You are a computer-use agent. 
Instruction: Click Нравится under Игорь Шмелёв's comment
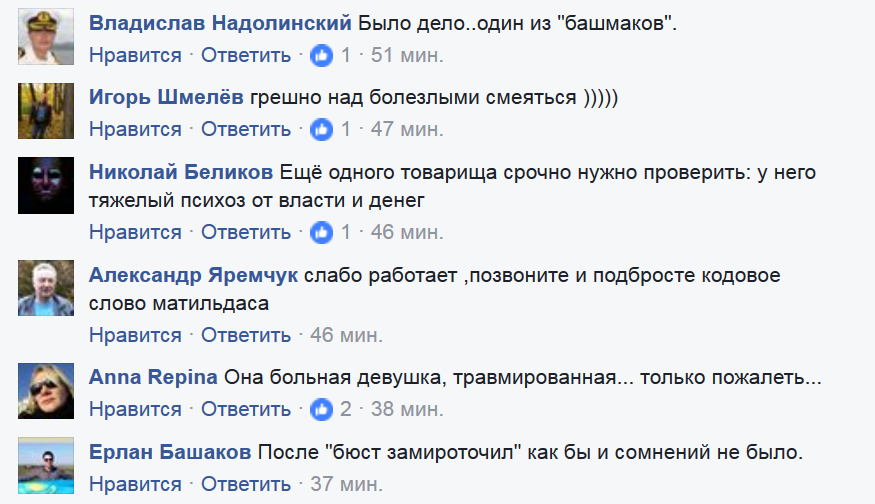coord(135,129)
